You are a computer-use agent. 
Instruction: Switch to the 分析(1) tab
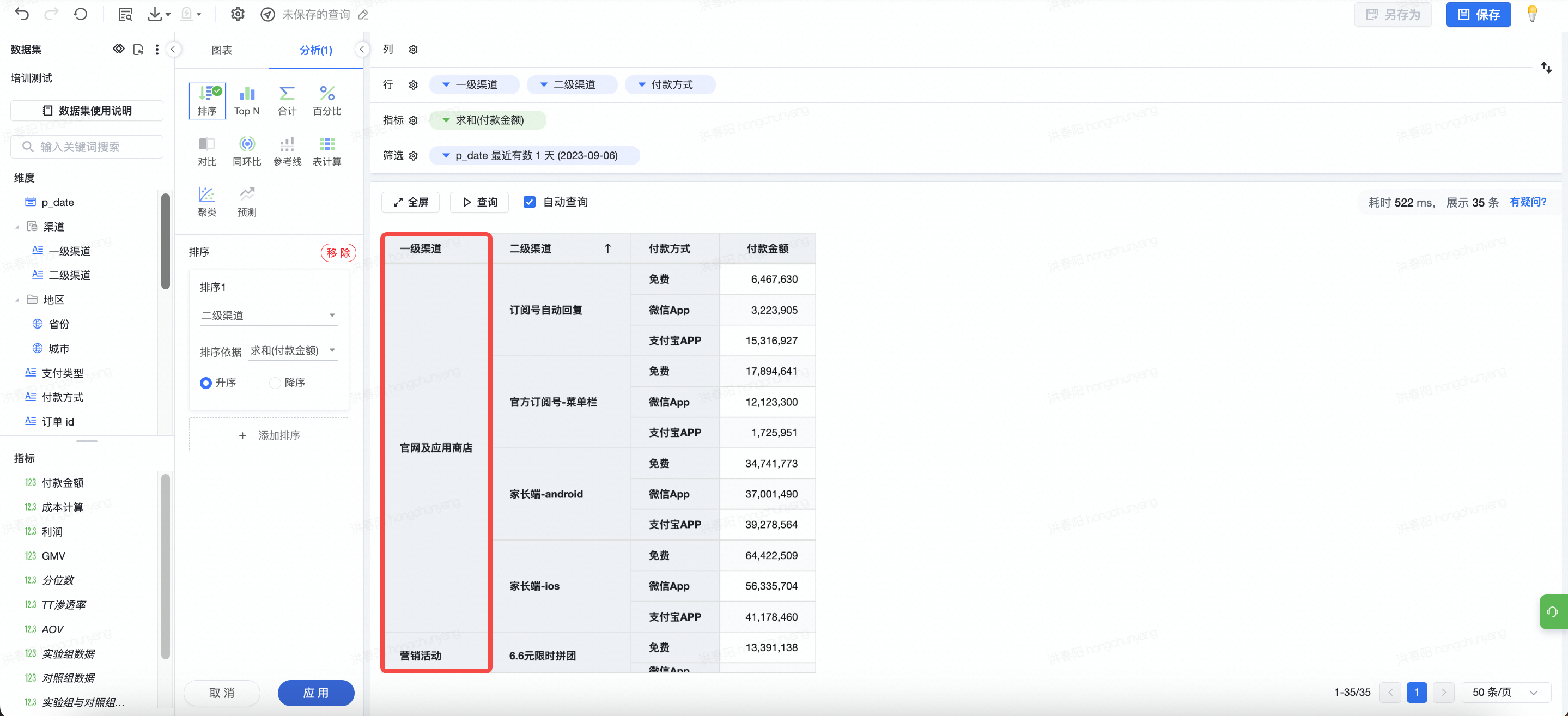[x=316, y=51]
